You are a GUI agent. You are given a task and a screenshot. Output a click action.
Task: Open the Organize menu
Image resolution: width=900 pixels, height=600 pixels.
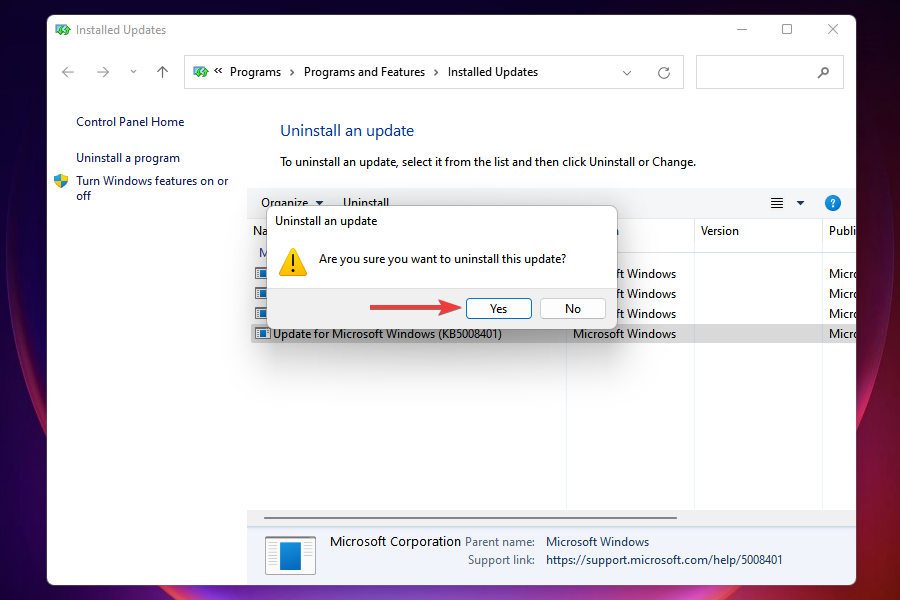tap(292, 202)
